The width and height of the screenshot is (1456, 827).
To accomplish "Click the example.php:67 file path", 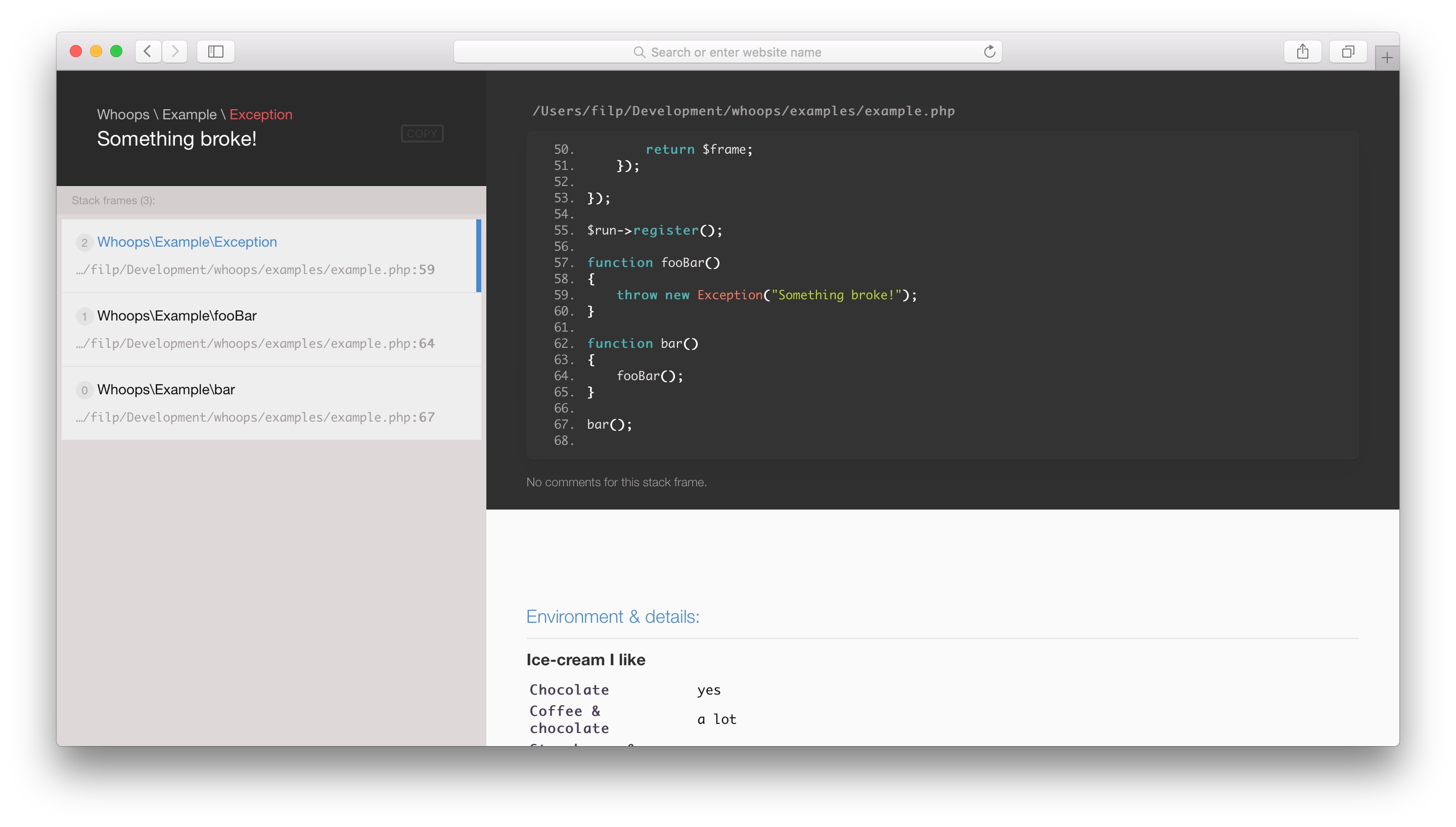I will coord(255,418).
